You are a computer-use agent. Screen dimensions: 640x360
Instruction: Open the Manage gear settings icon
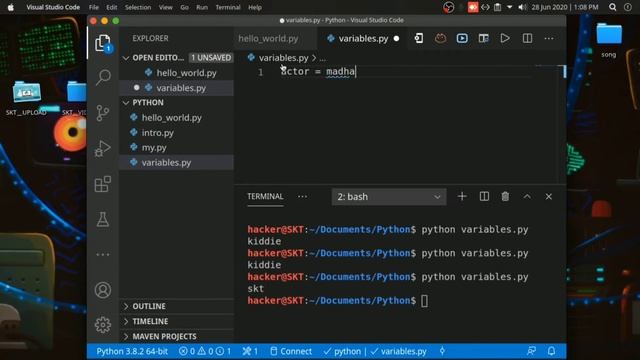102,325
